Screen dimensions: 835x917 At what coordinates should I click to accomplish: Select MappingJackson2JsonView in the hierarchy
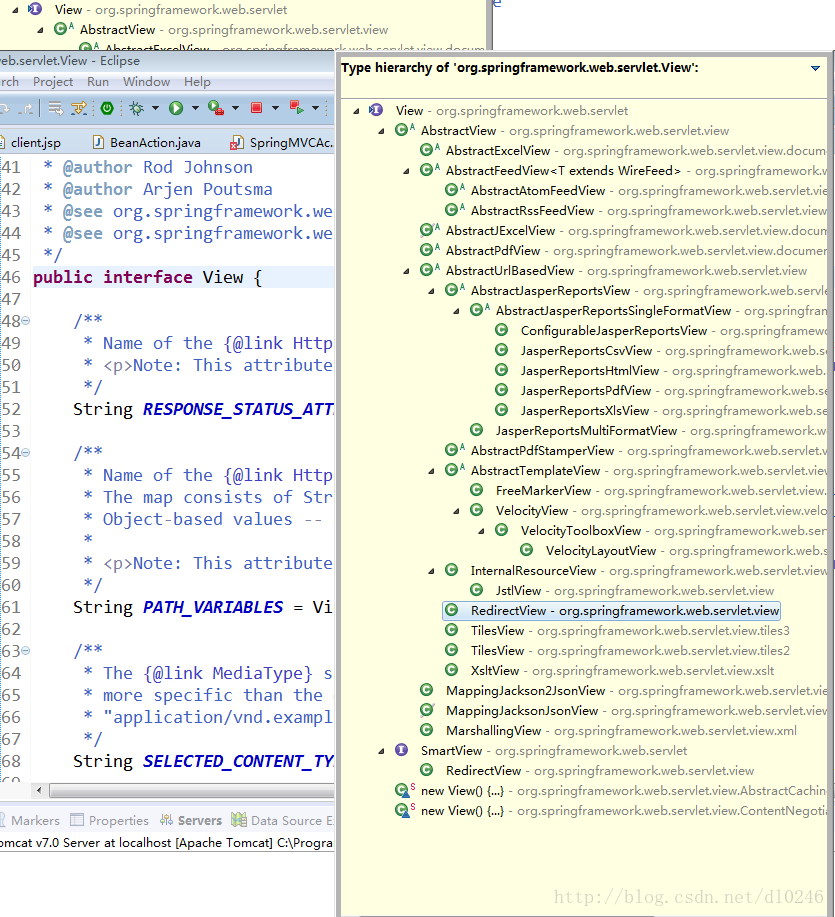636,691
